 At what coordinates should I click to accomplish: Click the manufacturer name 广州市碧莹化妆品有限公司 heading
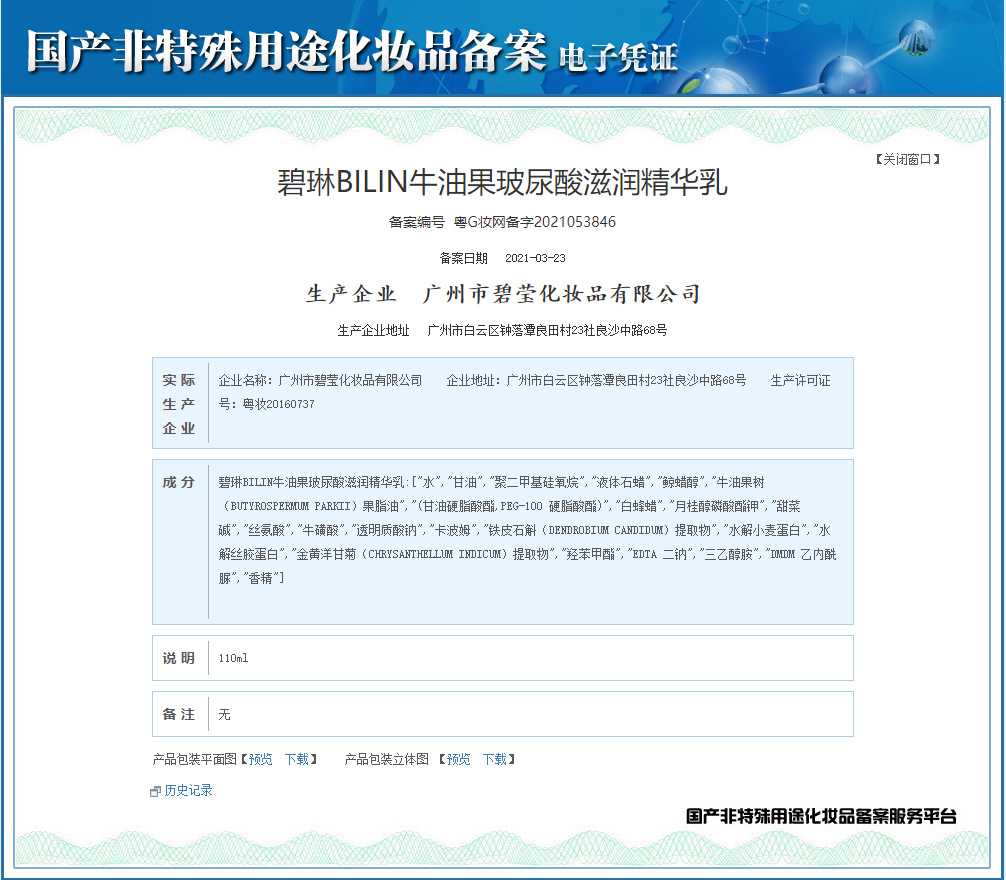tap(561, 294)
